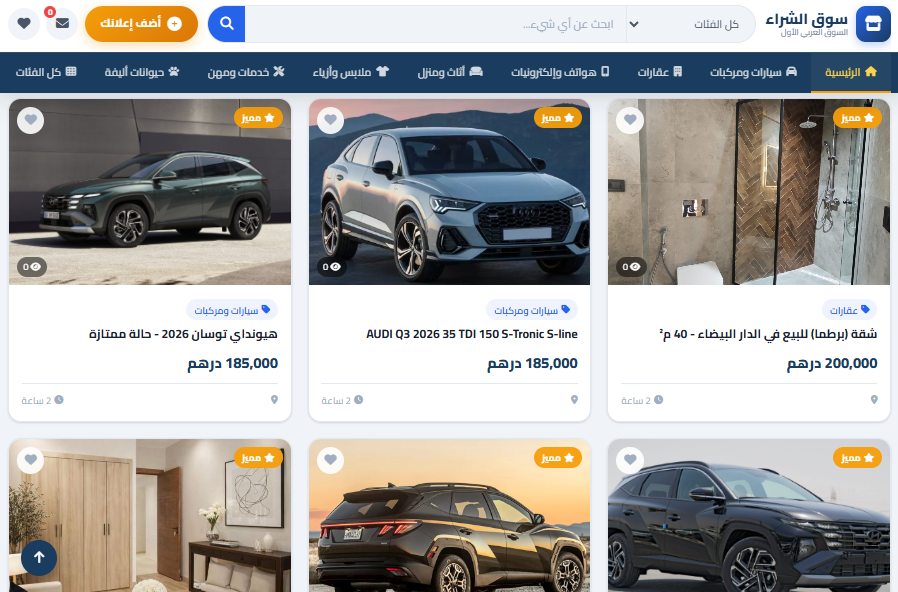The height and width of the screenshot is (592, 898).
Task: Select الرئيسية home tab
Action: coord(850,72)
